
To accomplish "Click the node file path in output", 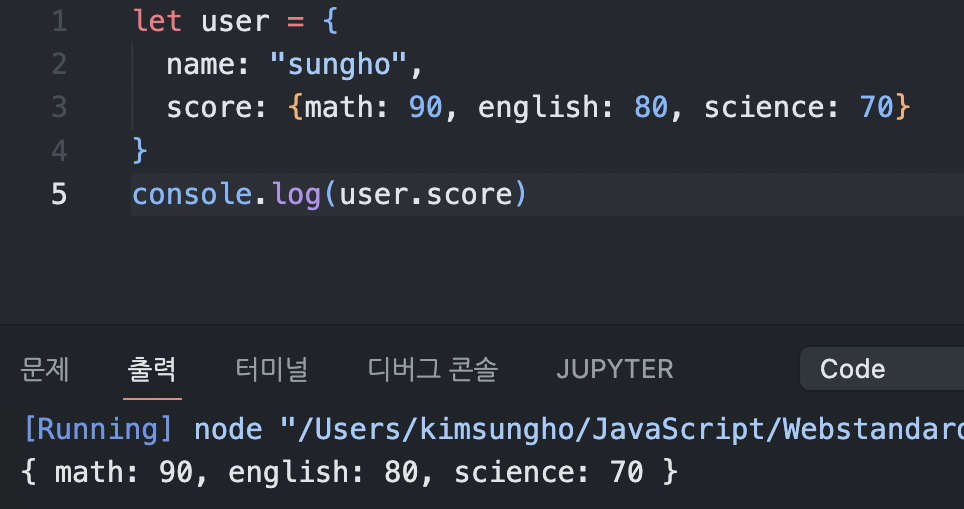I will 622,428.
